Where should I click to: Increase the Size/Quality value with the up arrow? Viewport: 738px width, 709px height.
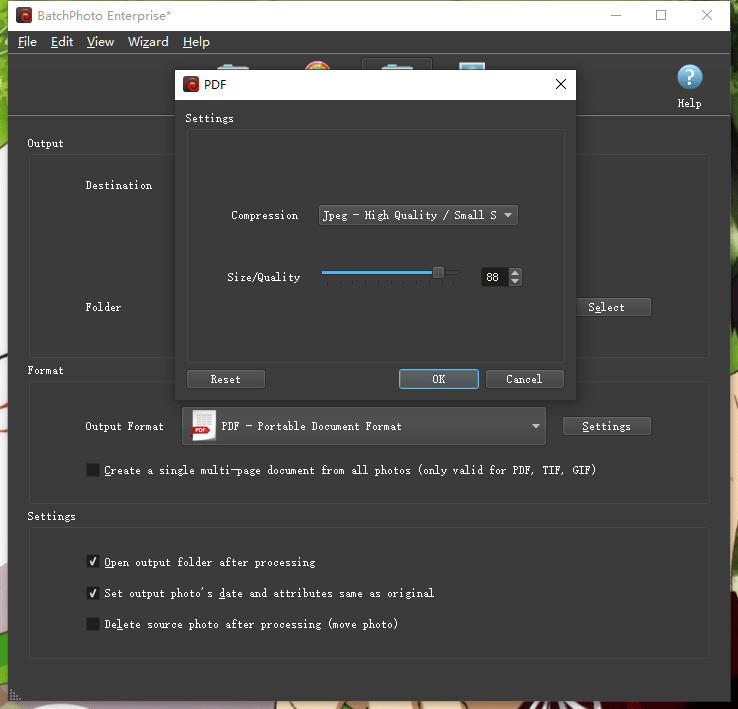click(x=515, y=273)
